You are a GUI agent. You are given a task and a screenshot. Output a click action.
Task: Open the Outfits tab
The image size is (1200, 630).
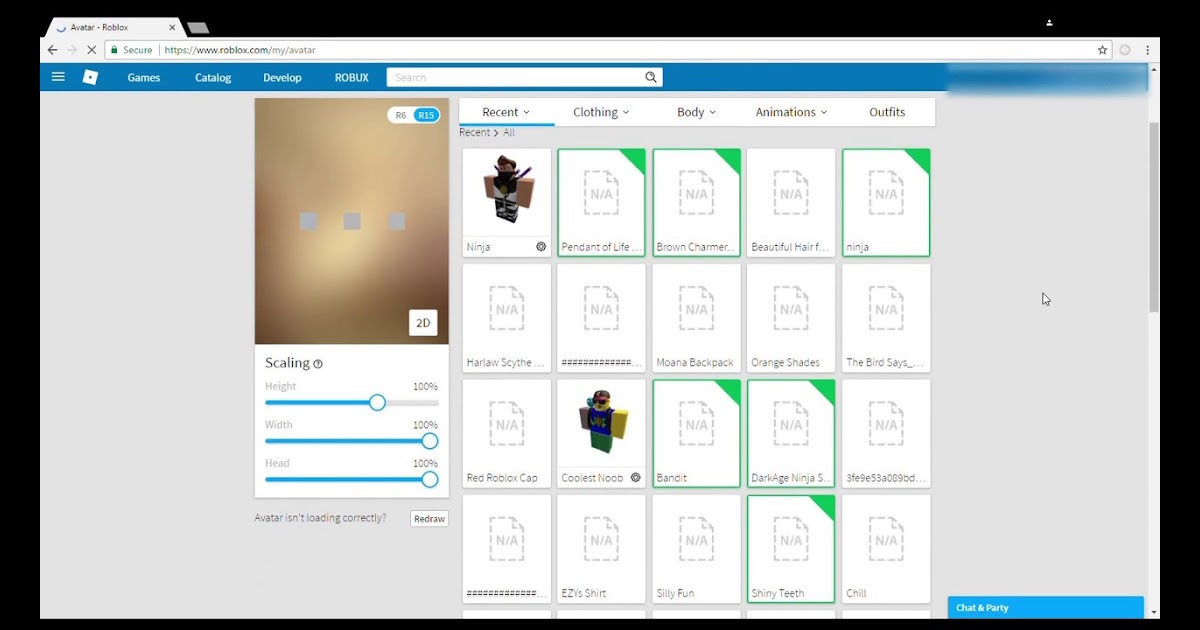coord(887,112)
